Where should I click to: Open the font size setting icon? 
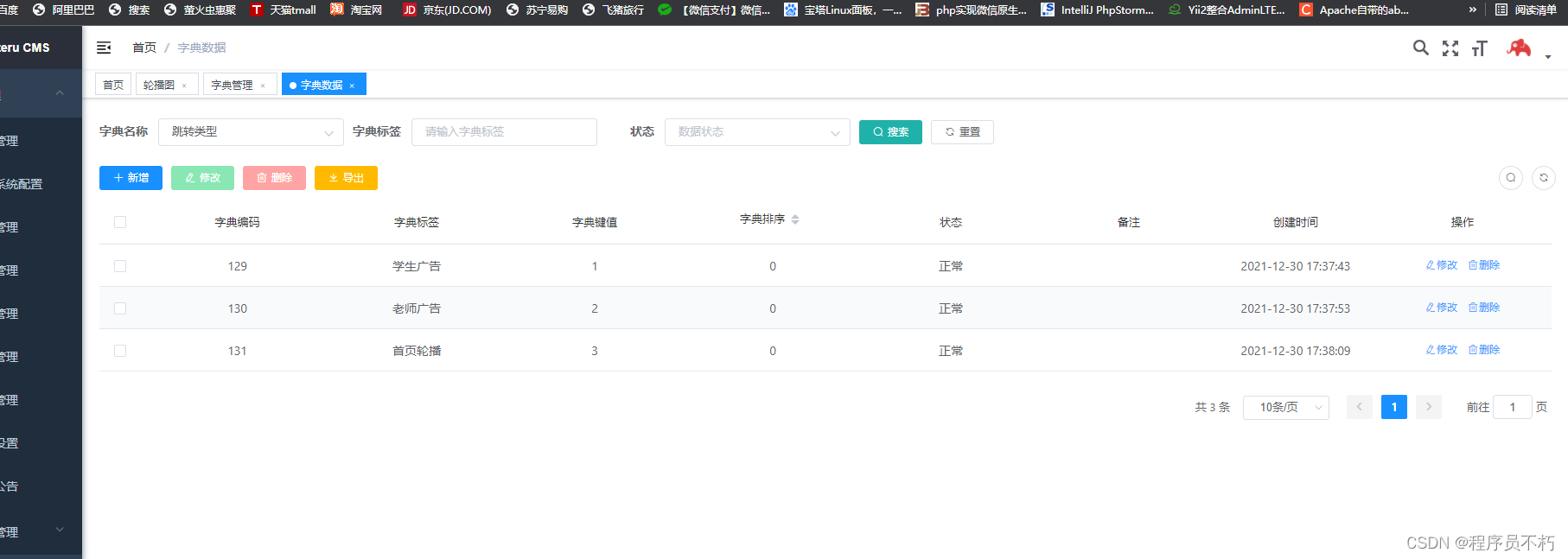pos(1480,48)
